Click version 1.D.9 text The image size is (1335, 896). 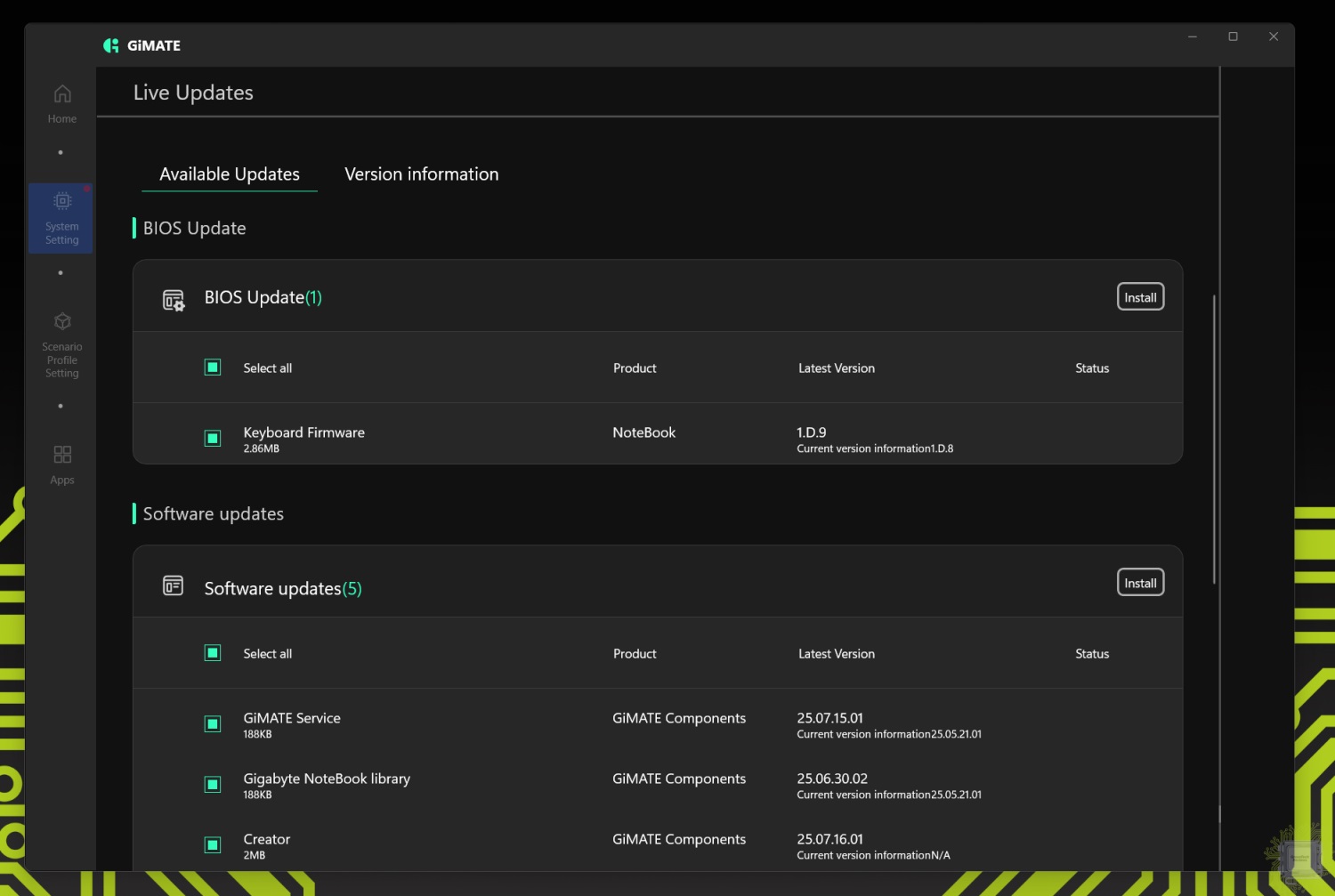coord(812,432)
